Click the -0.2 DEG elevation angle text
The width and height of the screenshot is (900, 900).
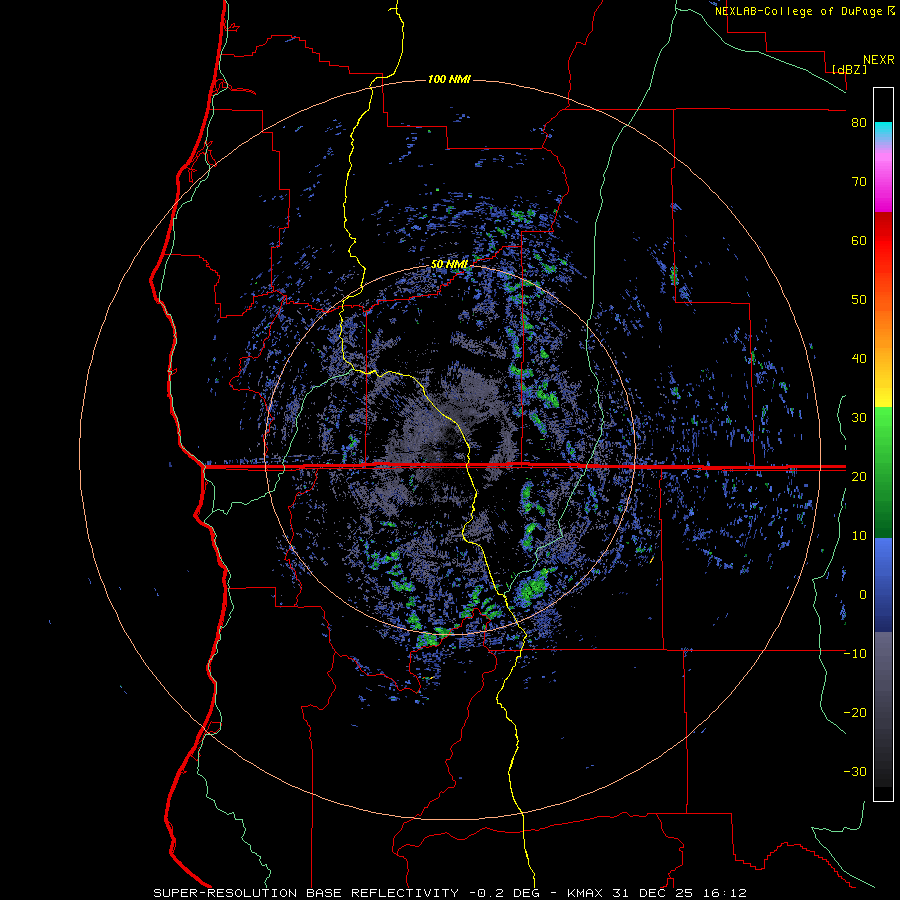tap(506, 893)
